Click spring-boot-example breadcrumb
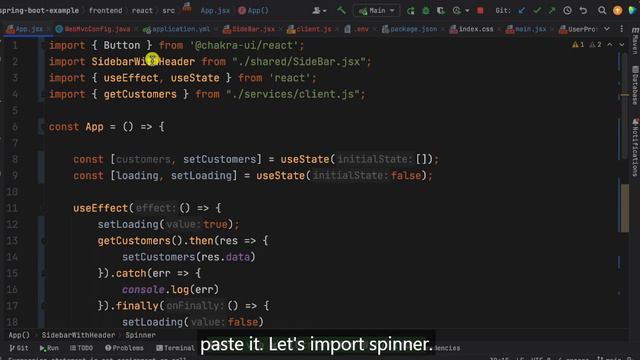Screen dimensions: 640x360 (x=39, y=11)
